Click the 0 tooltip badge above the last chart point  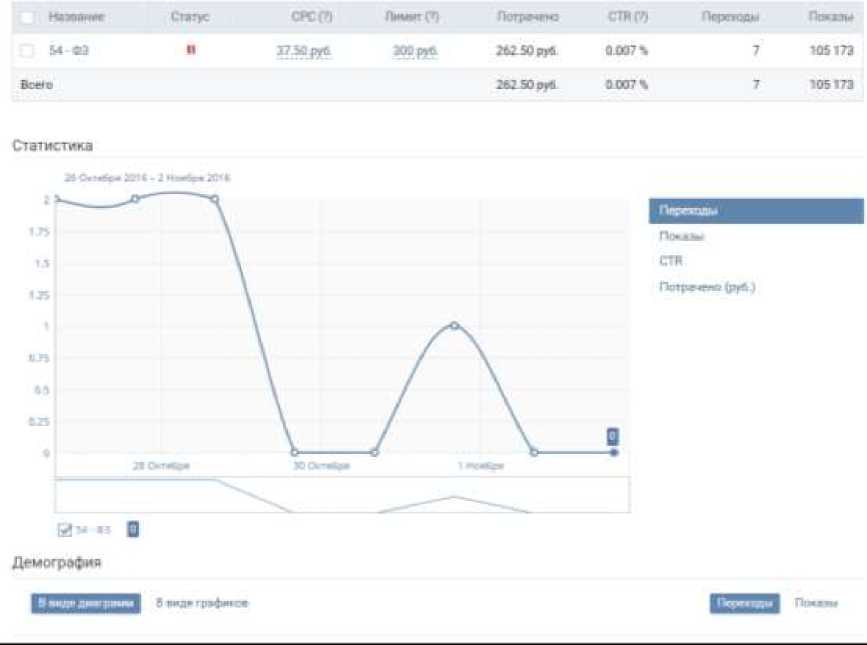point(613,437)
